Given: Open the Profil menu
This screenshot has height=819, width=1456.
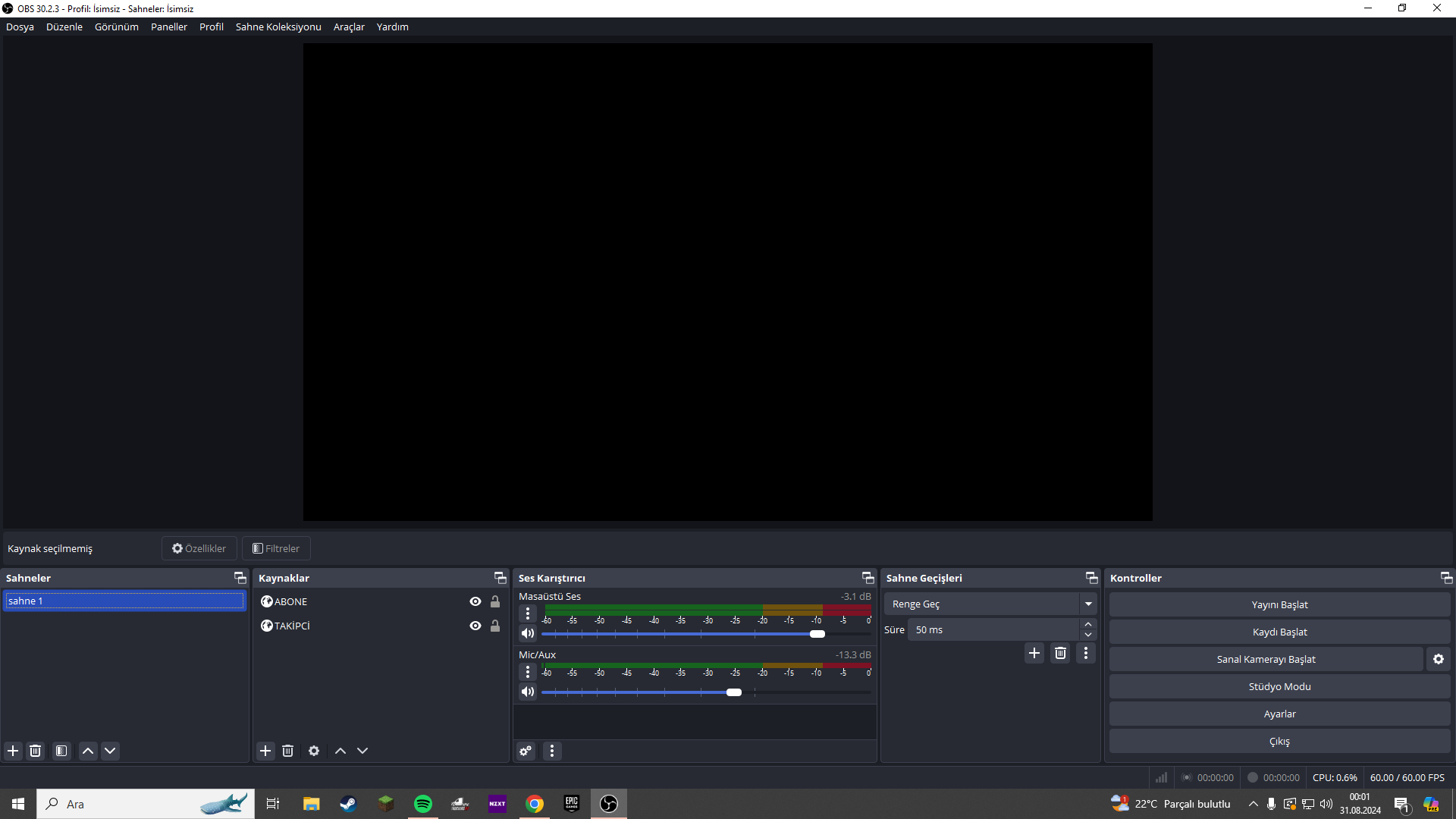Looking at the screenshot, I should [212, 27].
